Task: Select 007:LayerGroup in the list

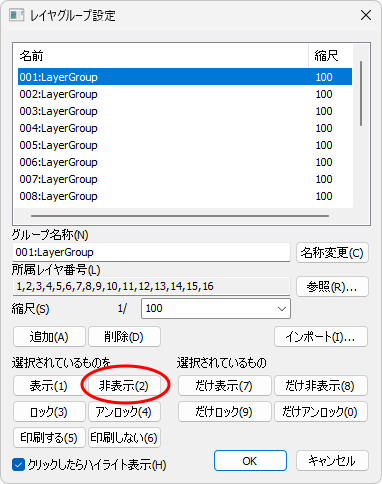Action: tap(185, 179)
